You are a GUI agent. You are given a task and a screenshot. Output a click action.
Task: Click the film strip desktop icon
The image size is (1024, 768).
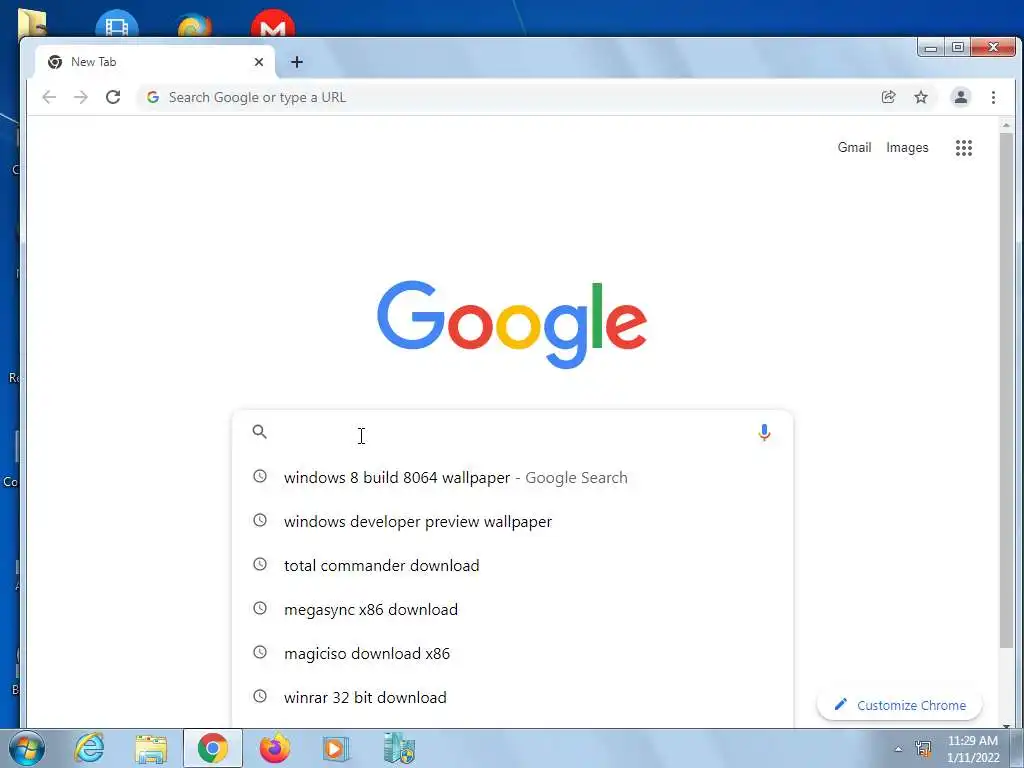117,24
